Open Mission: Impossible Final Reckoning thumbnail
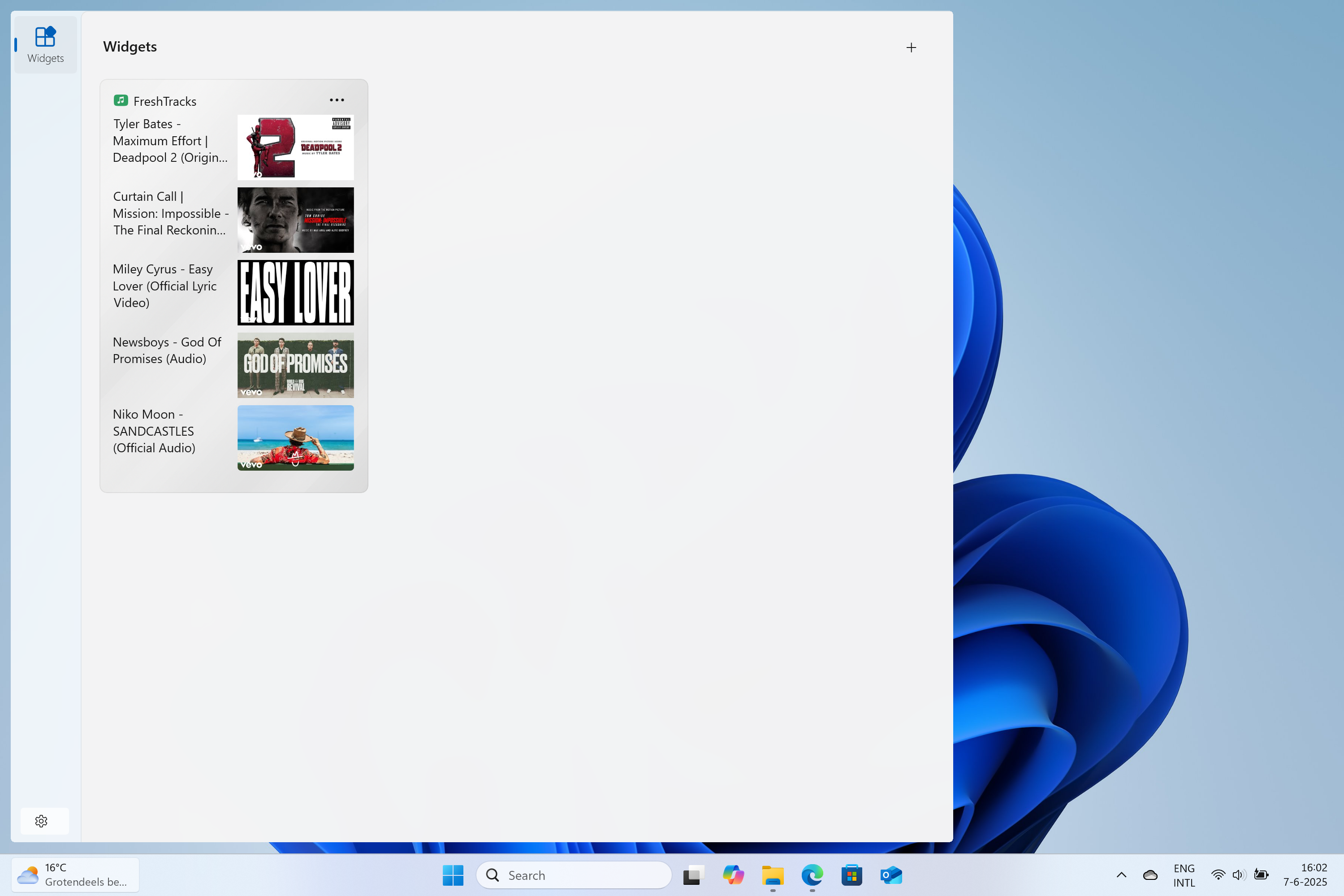 pos(295,220)
